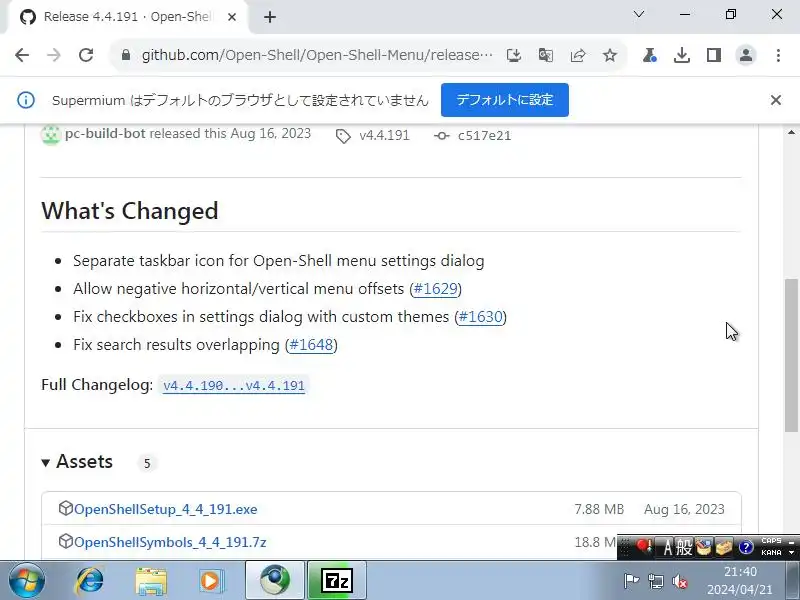Image resolution: width=800 pixels, height=600 pixels.
Task: Toggle CAPS lock on language bar
Action: pyautogui.click(x=771, y=541)
